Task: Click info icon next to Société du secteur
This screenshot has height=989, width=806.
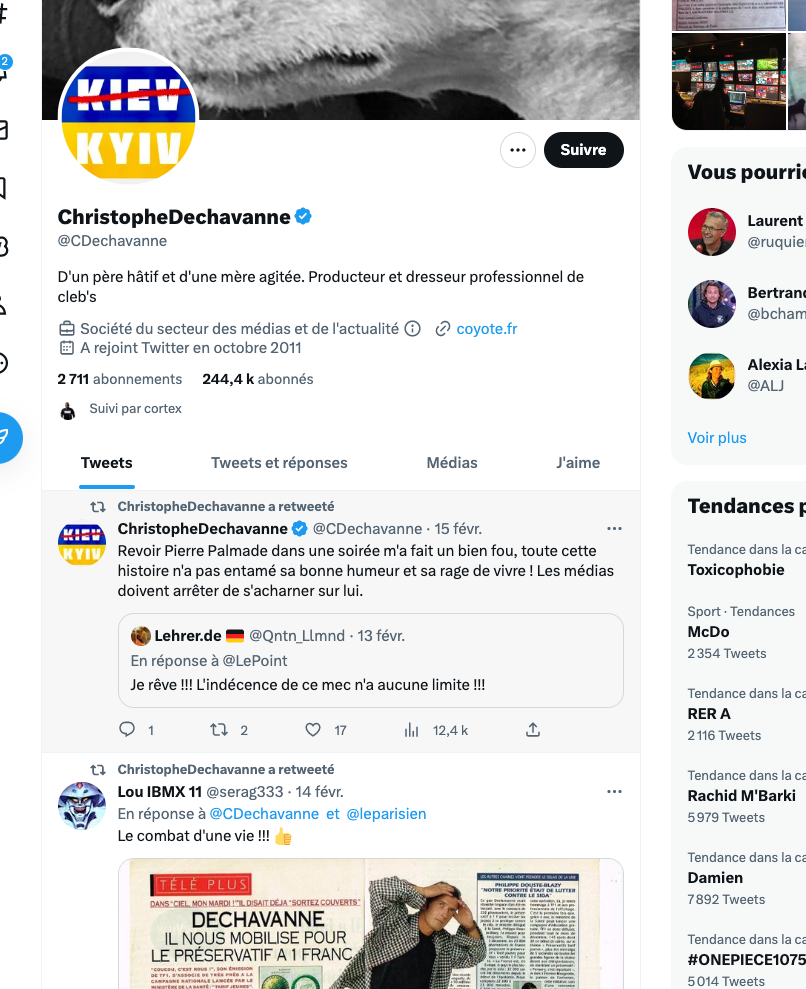Action: [x=412, y=329]
